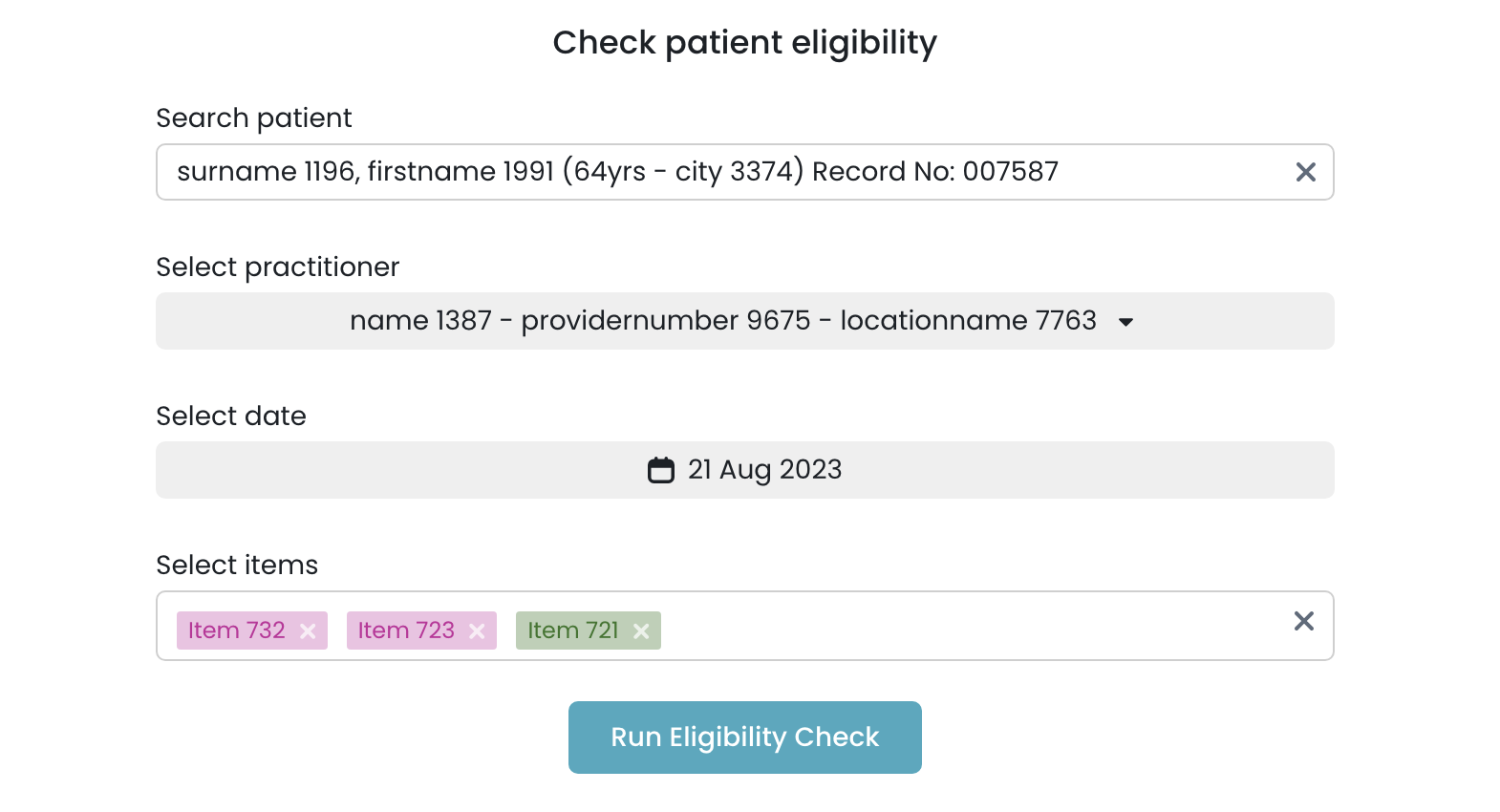This screenshot has width=1500, height=812.
Task: Remove Item 732 via its small x
Action: 308,630
